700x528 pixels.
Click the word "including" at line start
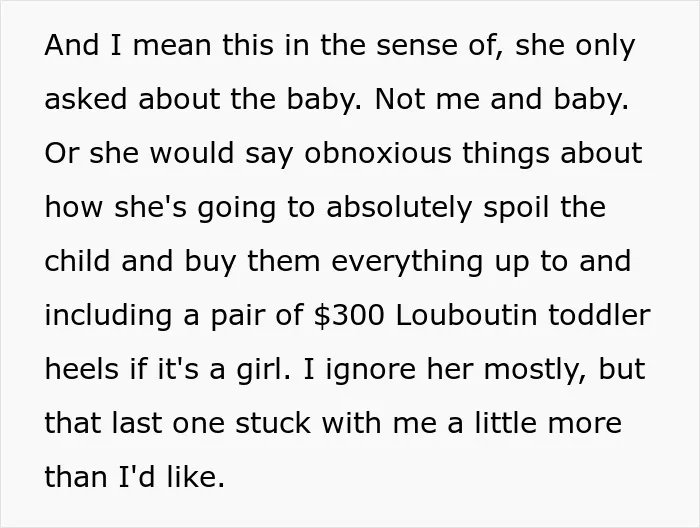108,316
